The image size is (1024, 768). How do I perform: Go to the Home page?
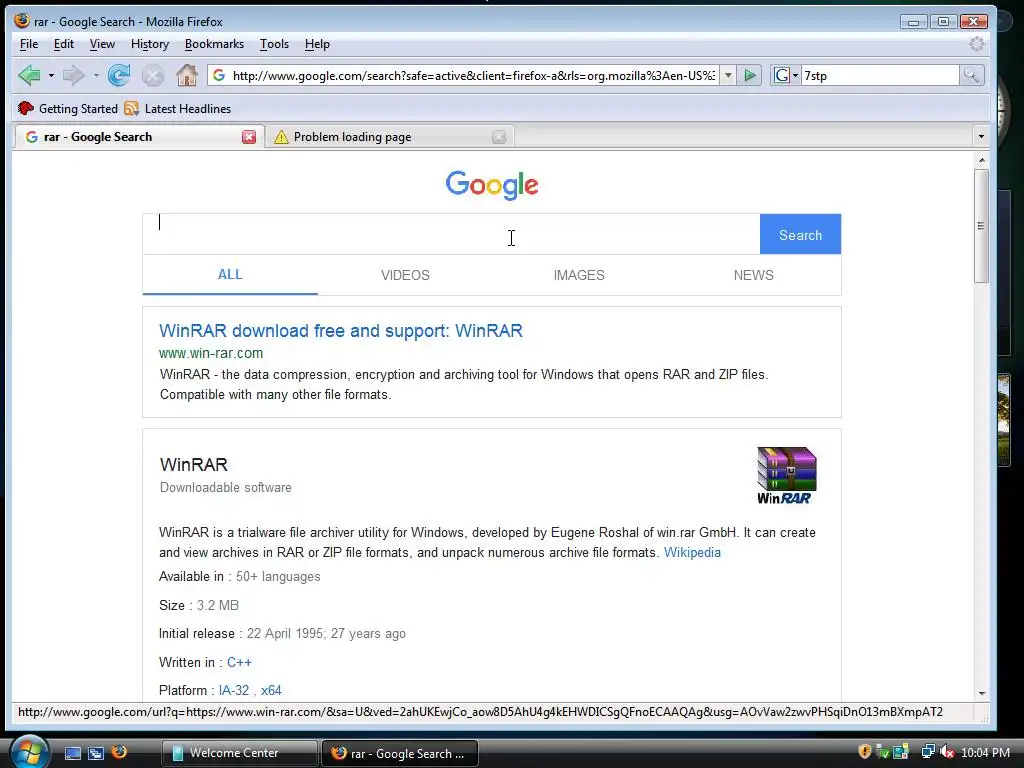pyautogui.click(x=187, y=75)
